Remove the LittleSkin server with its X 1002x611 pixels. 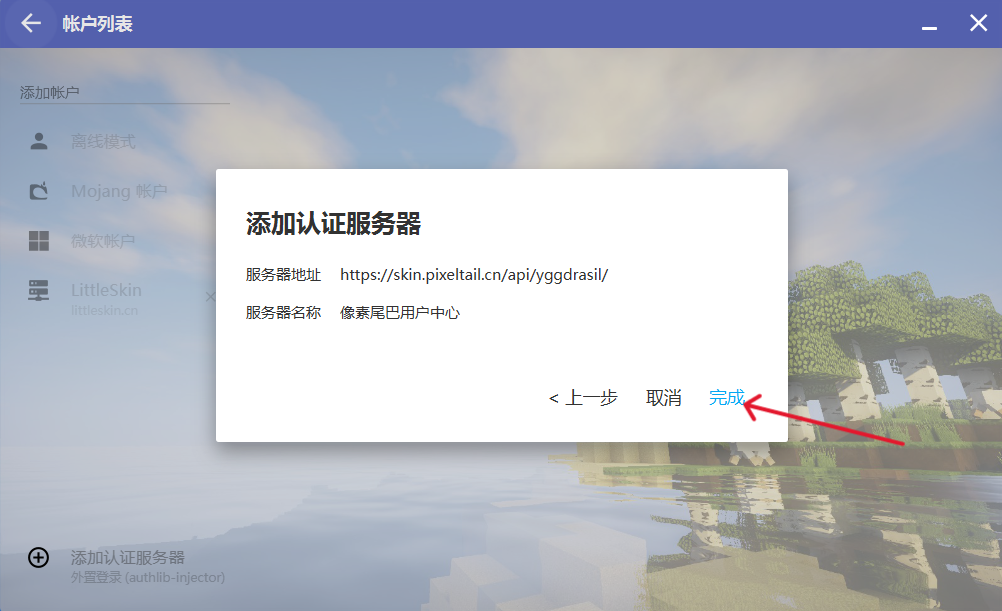[x=210, y=297]
